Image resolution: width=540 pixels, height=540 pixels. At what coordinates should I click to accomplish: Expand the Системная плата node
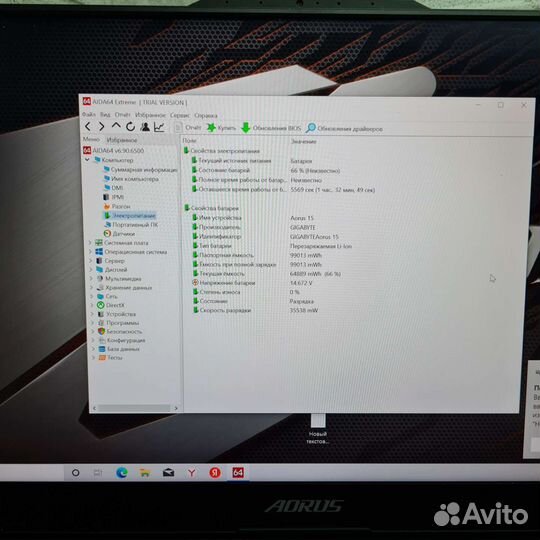point(91,242)
